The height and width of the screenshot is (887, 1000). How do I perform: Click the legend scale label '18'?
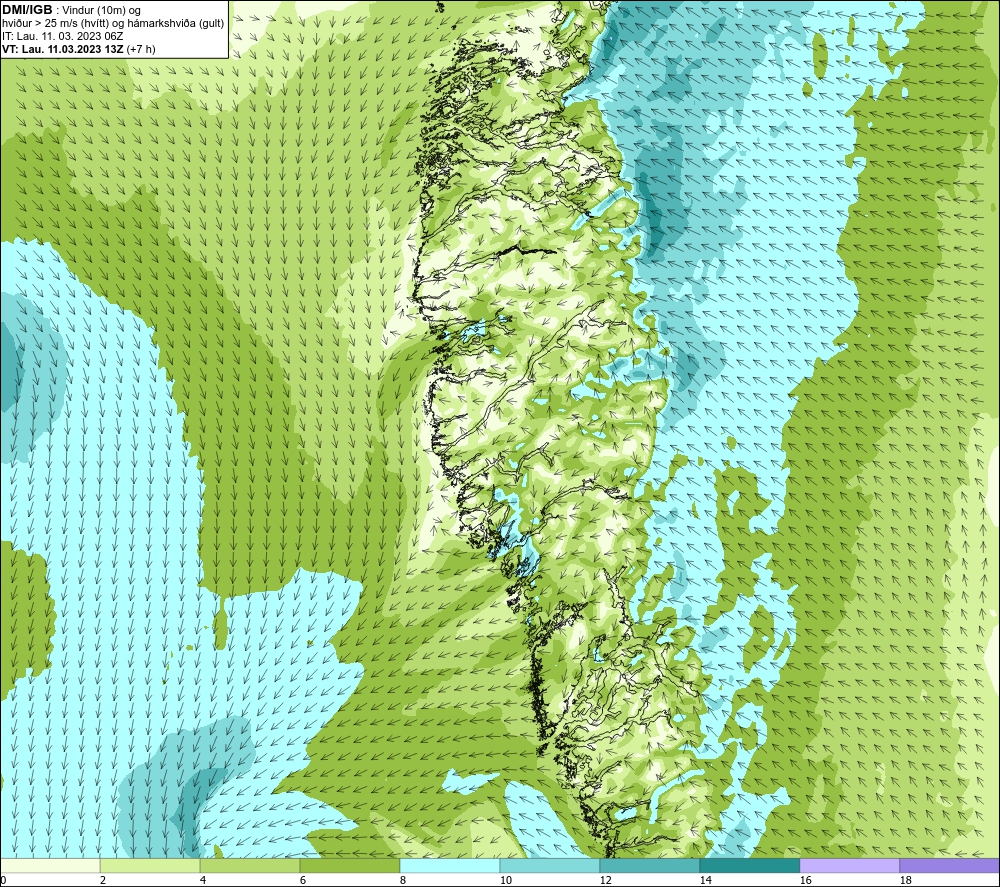(905, 881)
